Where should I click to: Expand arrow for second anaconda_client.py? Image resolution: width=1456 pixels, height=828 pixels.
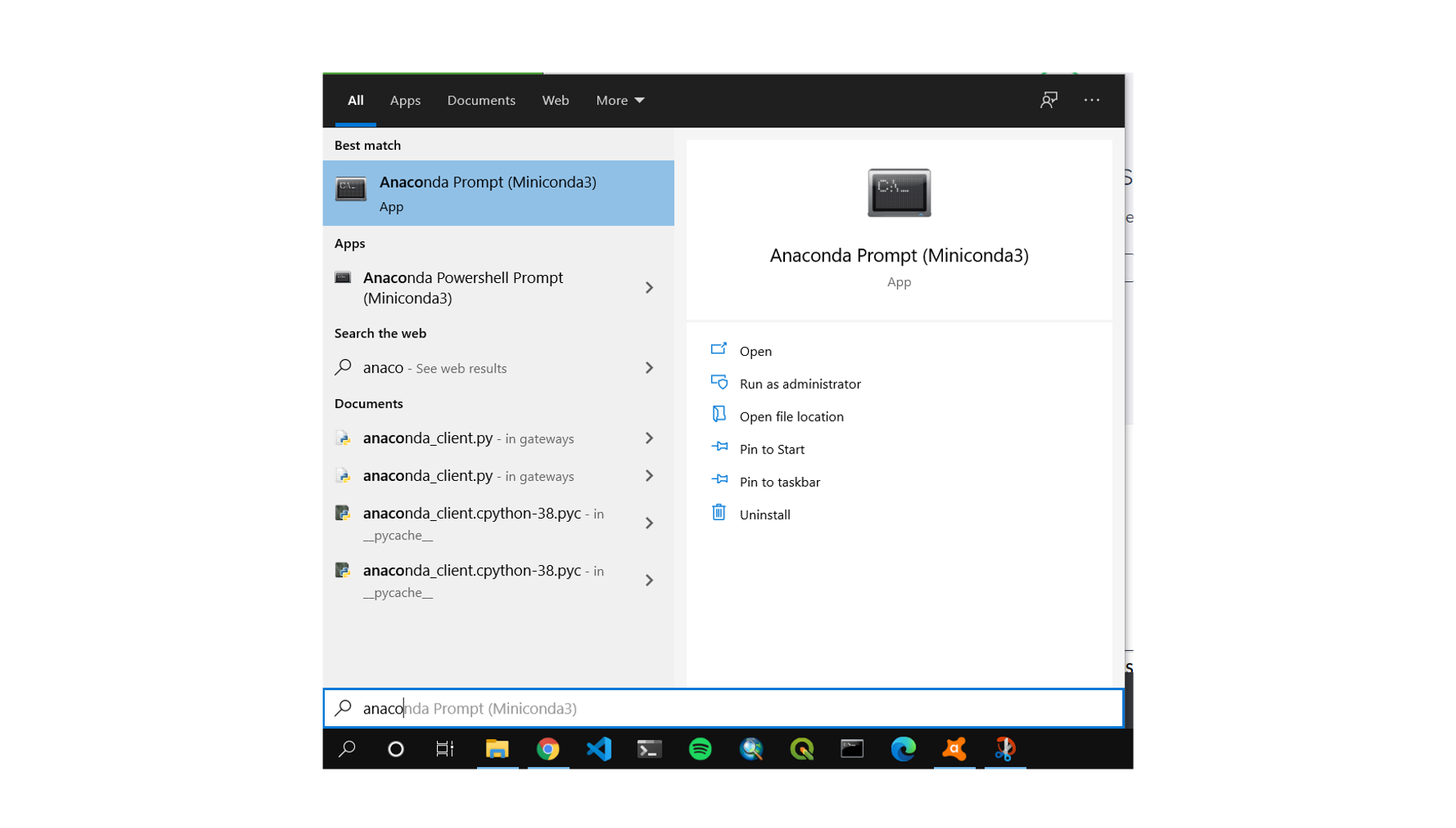click(x=649, y=476)
